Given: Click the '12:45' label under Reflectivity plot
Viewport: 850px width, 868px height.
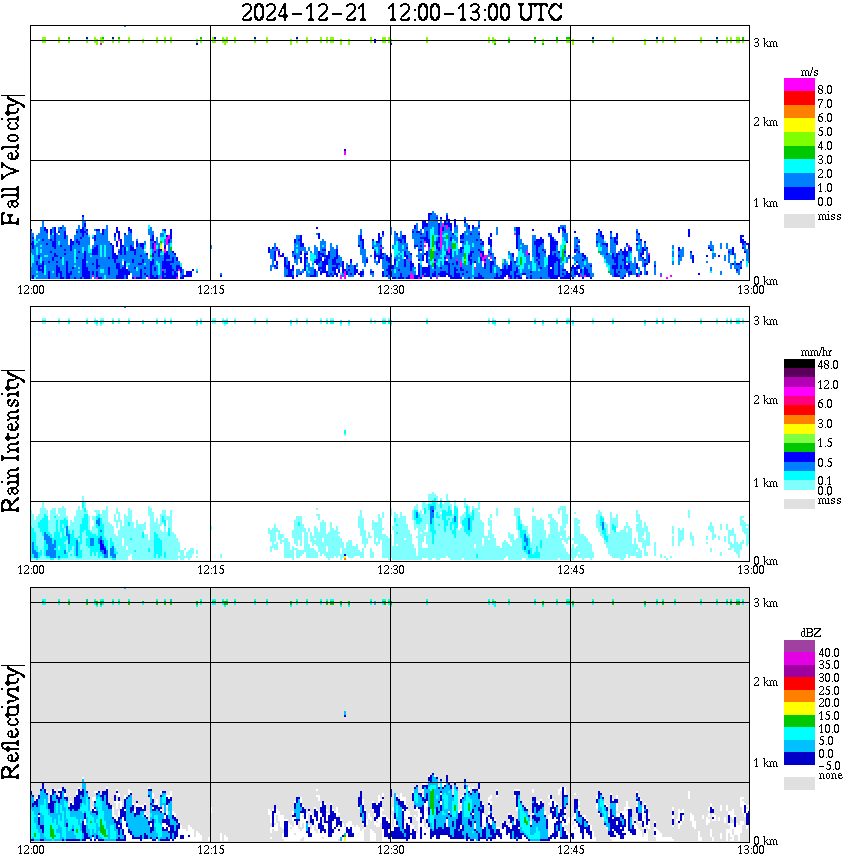Looking at the screenshot, I should [x=571, y=850].
